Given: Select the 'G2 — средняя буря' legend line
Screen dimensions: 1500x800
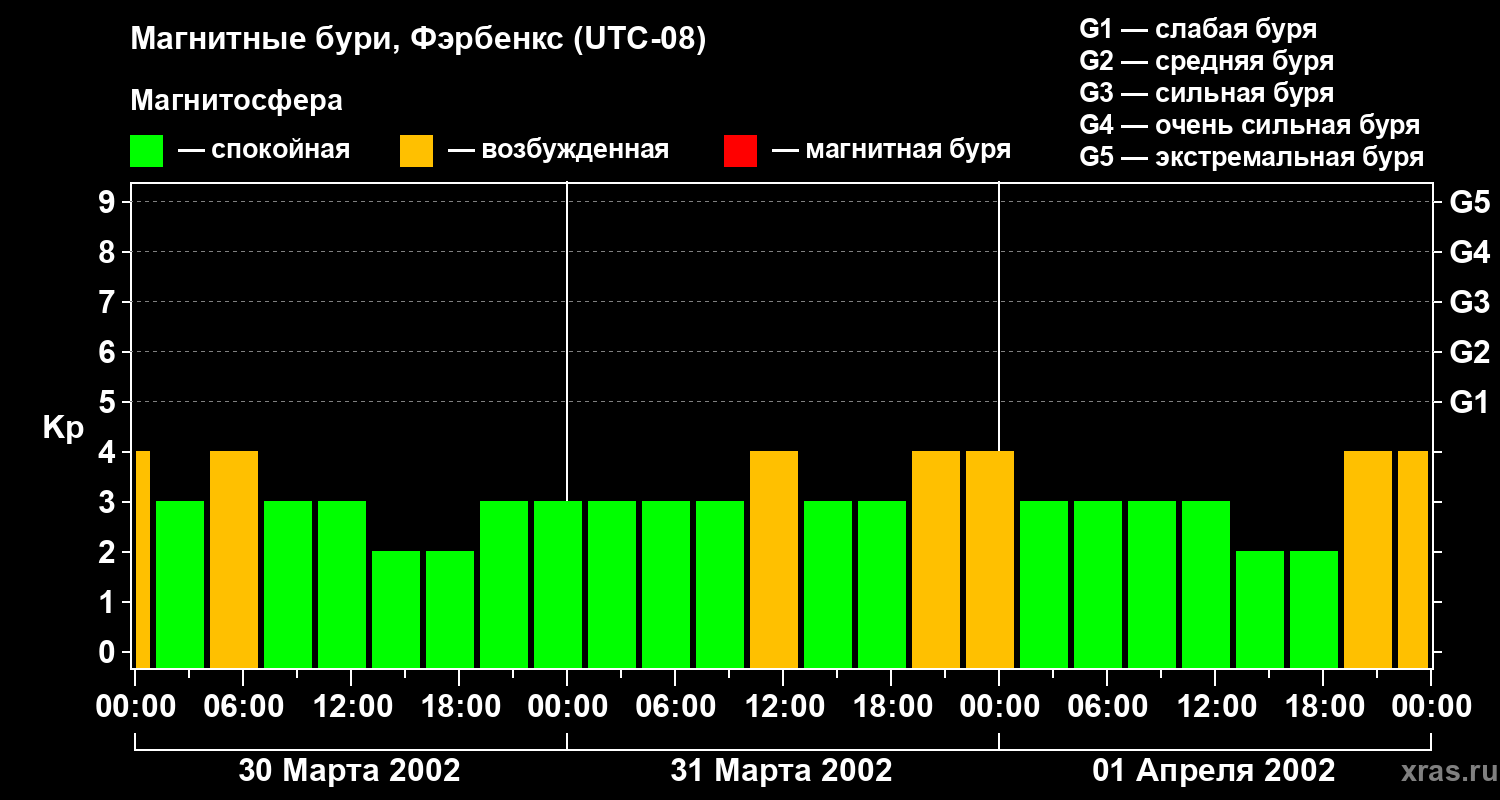Looking at the screenshot, I should click(x=1206, y=61).
